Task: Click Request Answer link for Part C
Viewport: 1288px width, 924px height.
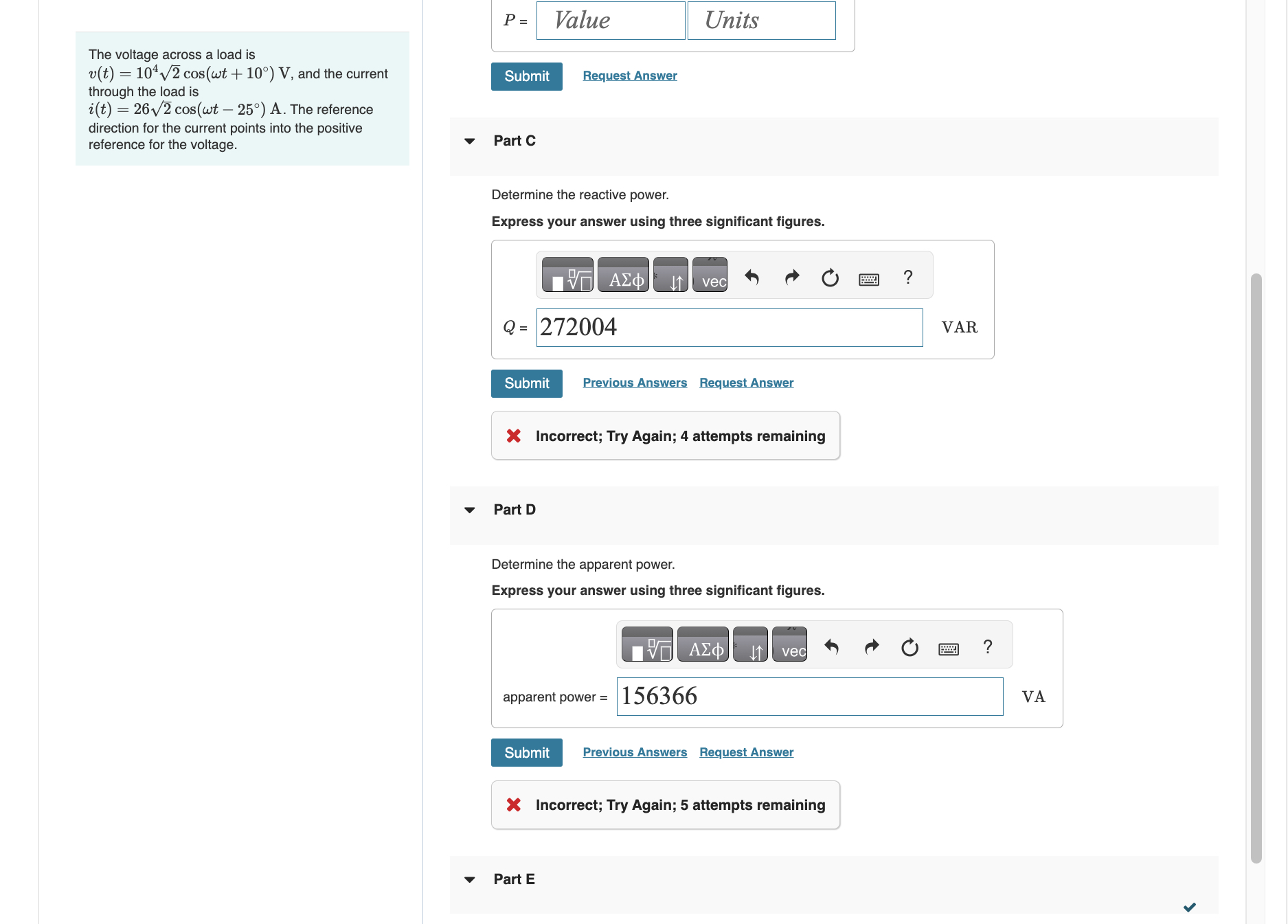Action: [747, 383]
